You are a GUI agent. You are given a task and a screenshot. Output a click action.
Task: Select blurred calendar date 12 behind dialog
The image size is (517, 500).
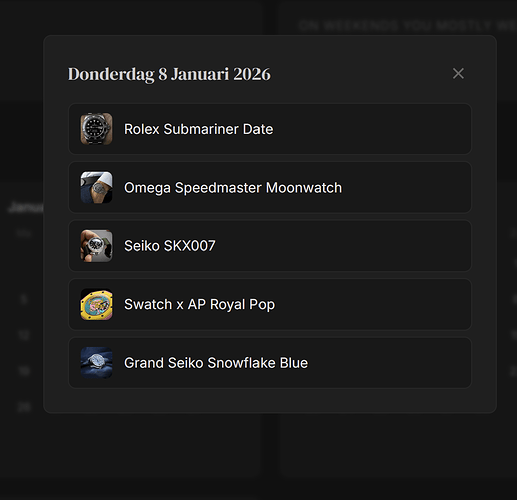23,335
